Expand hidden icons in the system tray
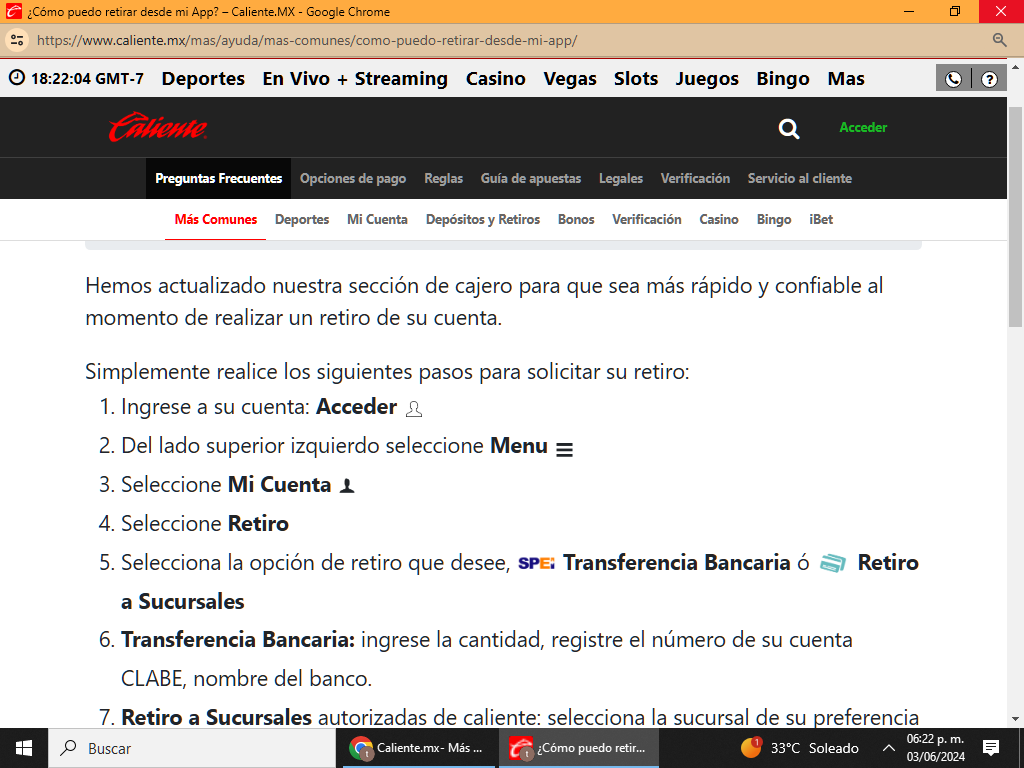 (x=888, y=747)
